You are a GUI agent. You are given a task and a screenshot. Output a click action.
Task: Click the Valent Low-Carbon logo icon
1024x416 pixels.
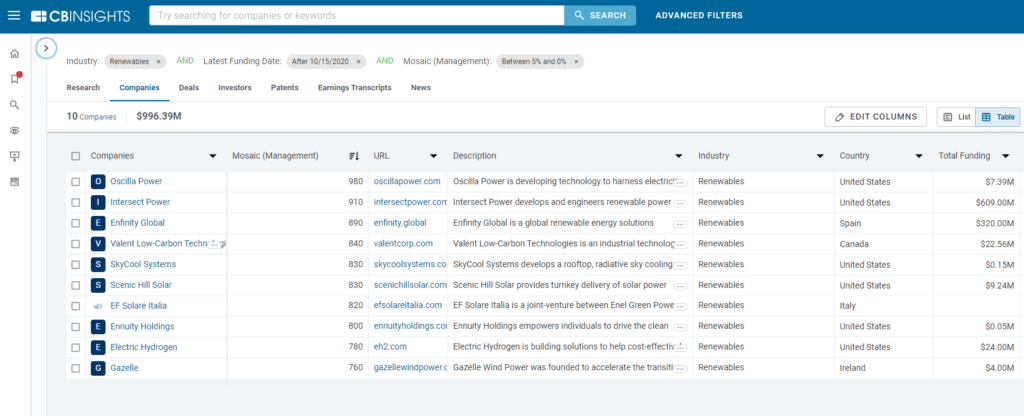[x=98, y=244]
